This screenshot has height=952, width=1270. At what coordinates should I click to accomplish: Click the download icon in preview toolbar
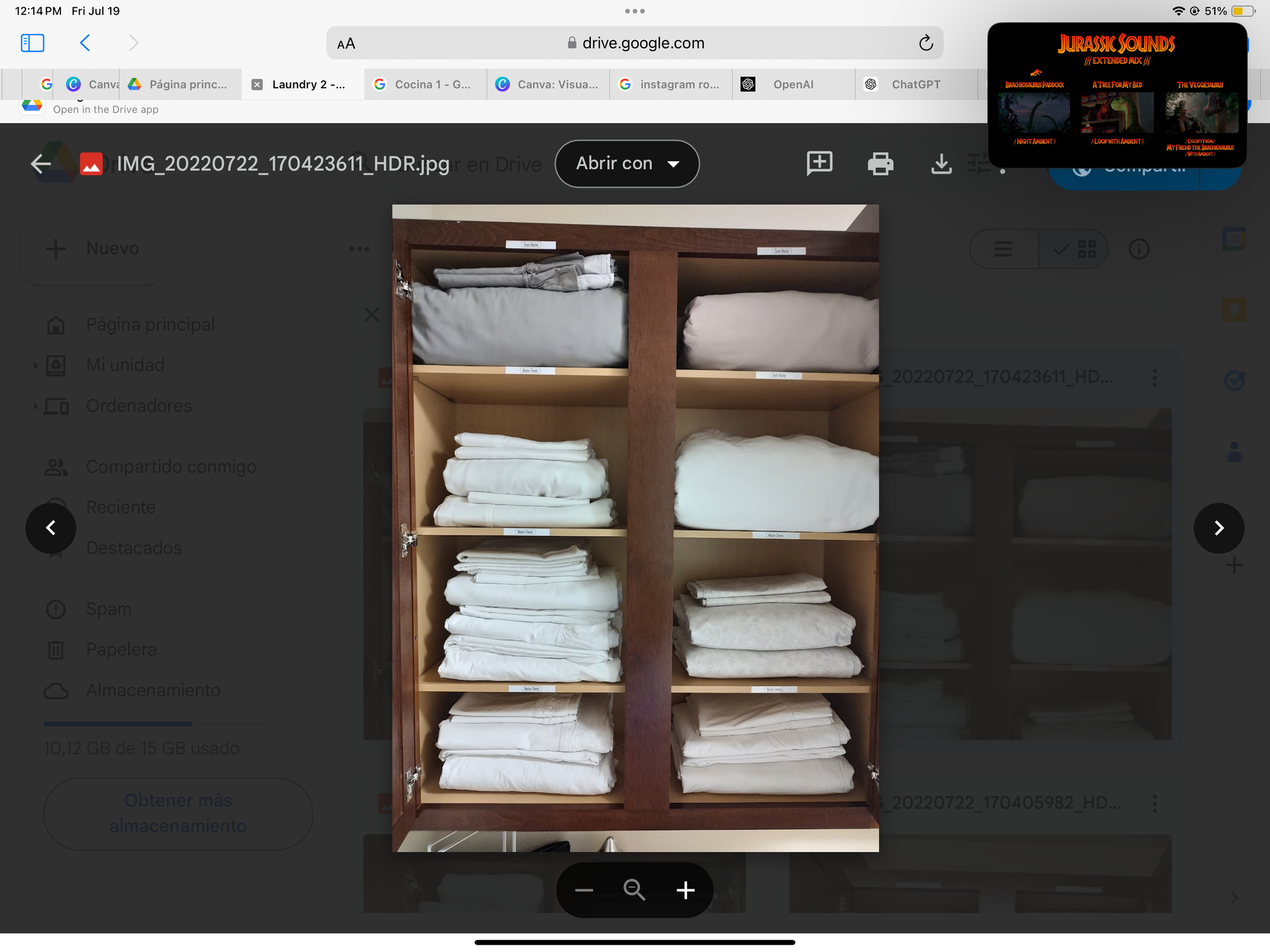[x=941, y=163]
